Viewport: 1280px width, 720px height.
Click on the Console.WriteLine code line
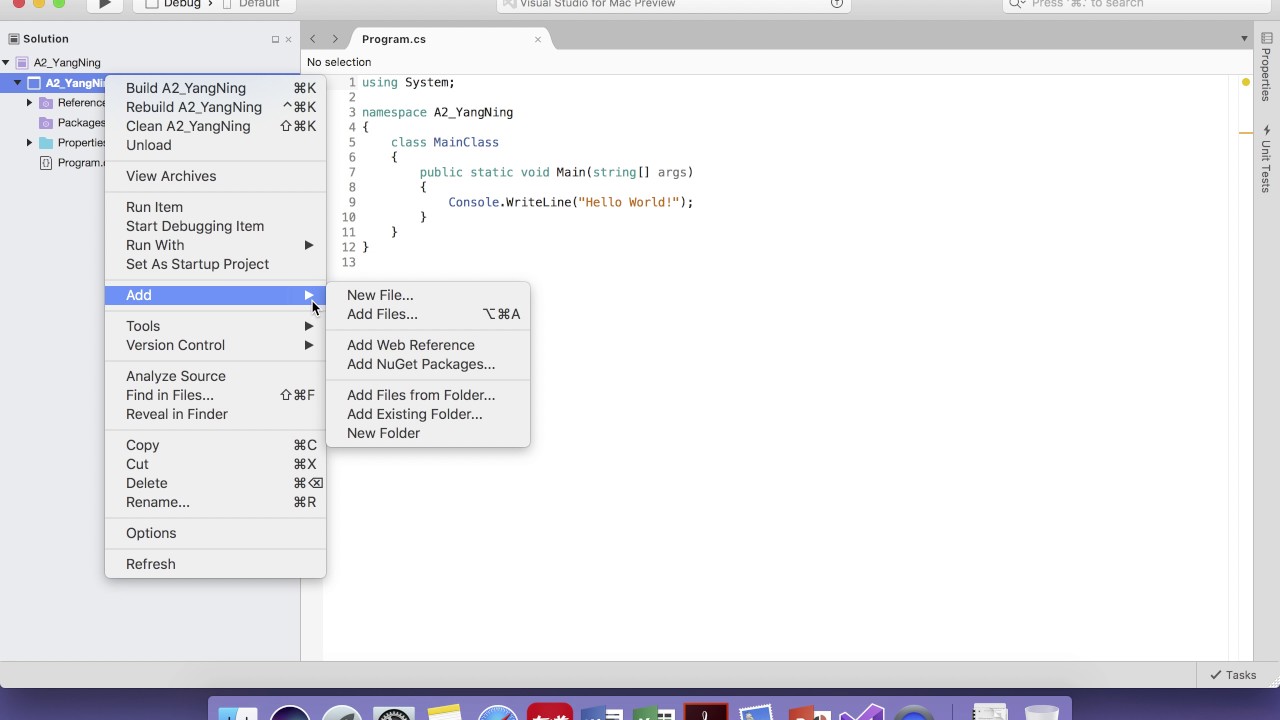coord(570,202)
